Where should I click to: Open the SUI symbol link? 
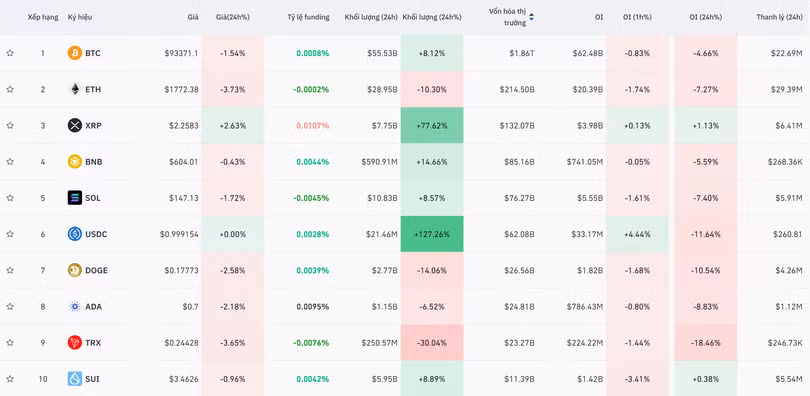[92, 379]
